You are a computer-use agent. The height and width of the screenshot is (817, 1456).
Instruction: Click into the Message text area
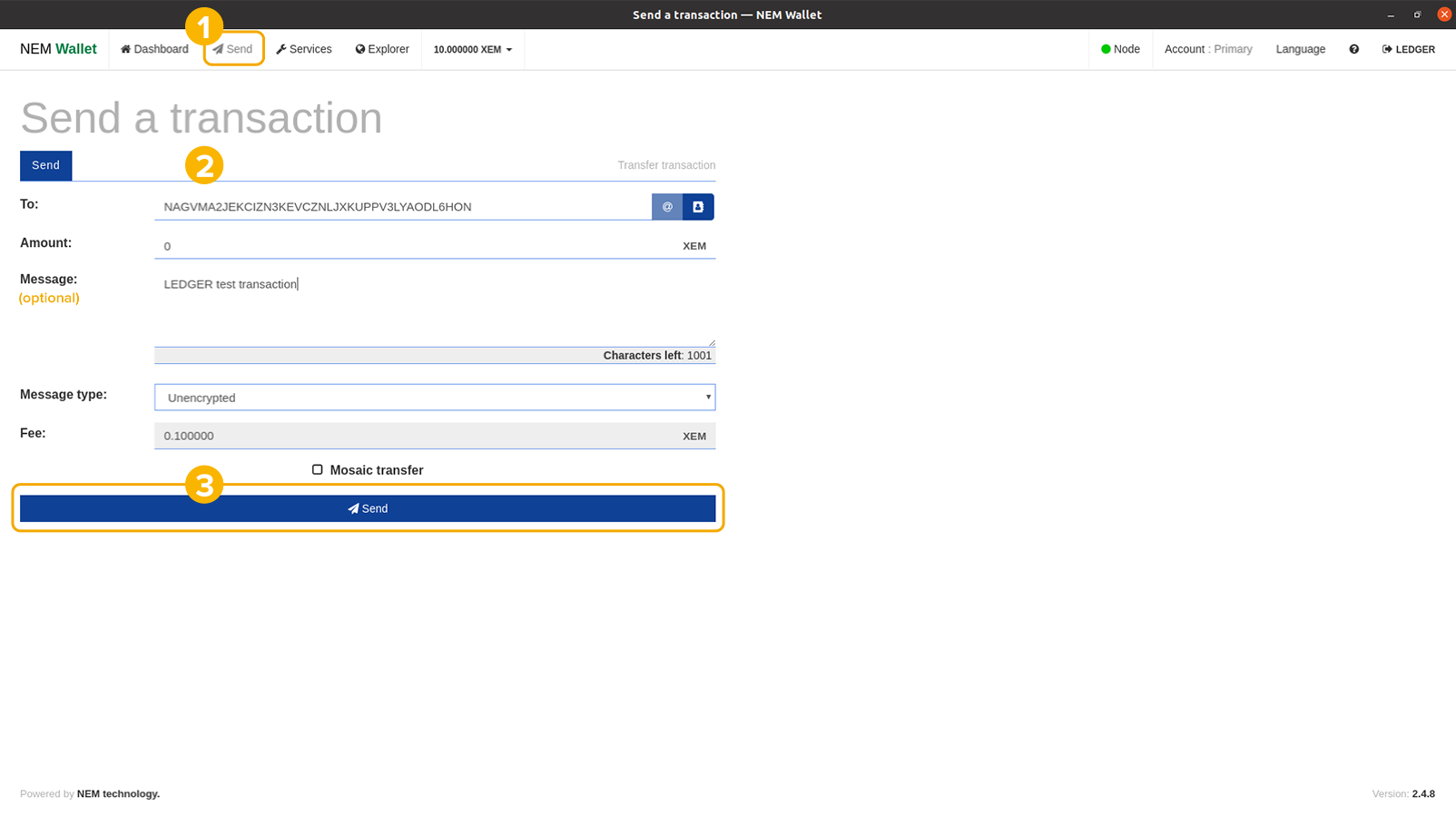pyautogui.click(x=435, y=309)
